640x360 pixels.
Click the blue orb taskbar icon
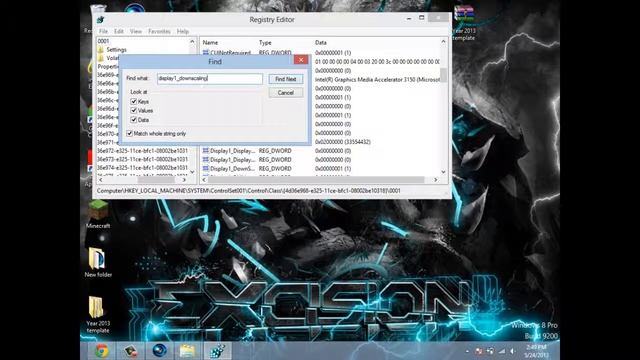(159, 351)
